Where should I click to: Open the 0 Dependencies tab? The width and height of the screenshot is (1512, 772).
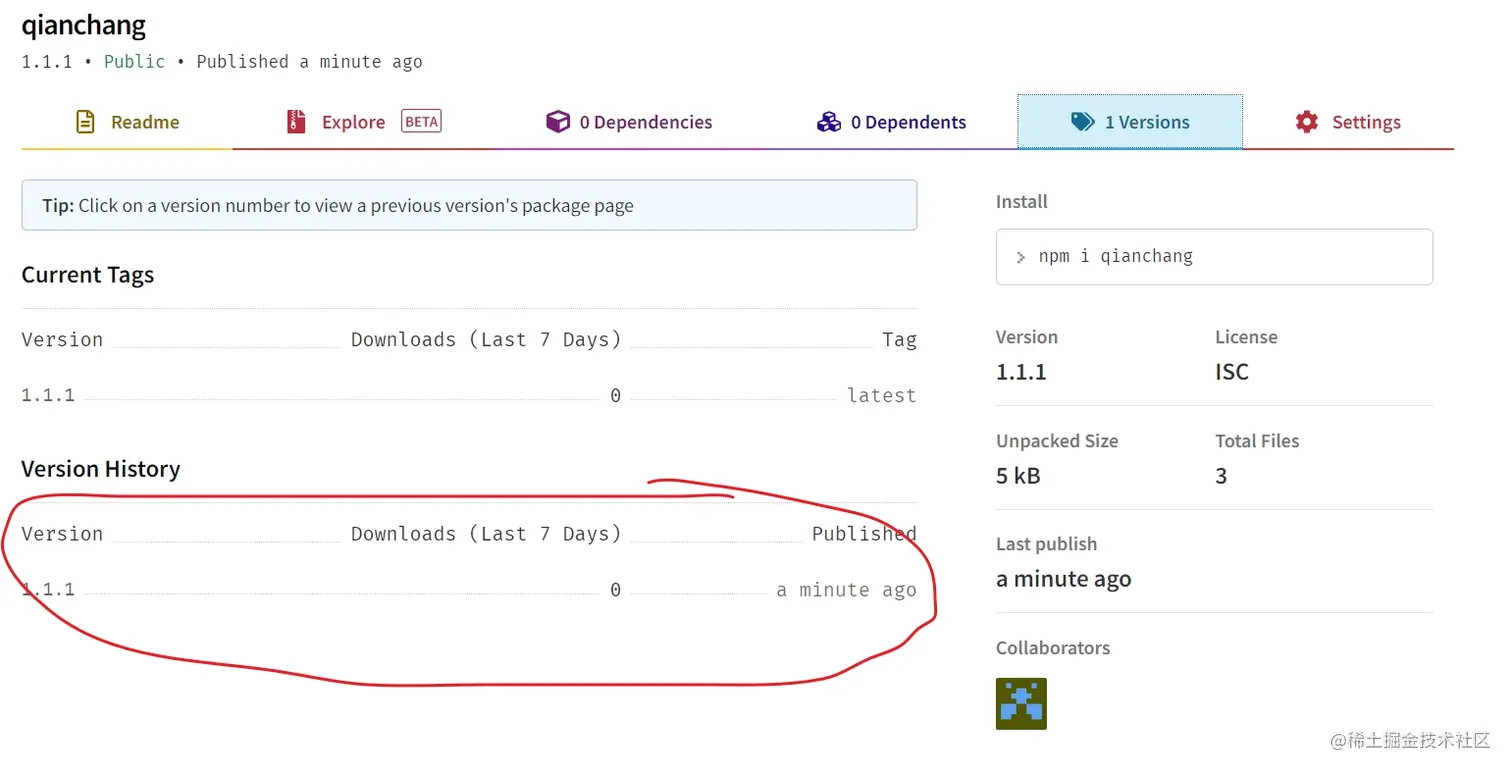pyautogui.click(x=645, y=121)
